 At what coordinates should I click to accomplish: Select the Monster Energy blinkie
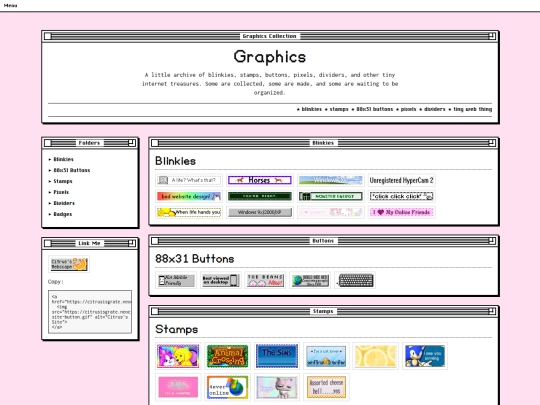[x=331, y=196]
